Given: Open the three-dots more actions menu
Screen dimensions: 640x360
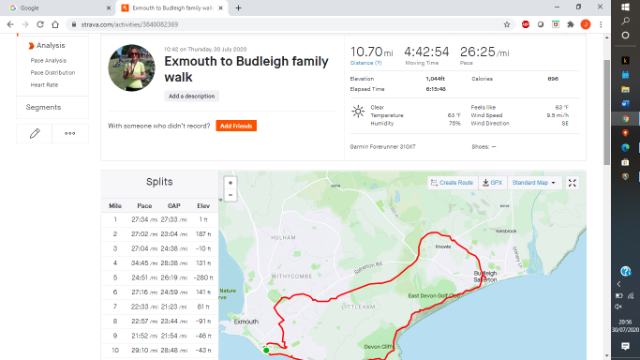Looking at the screenshot, I should 70,133.
